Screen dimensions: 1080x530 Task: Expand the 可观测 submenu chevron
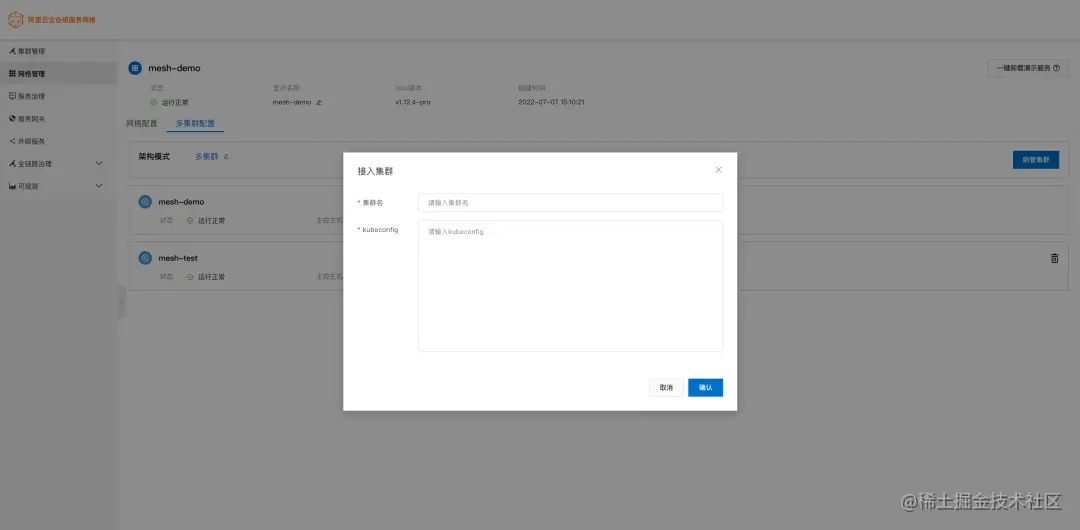click(98, 186)
